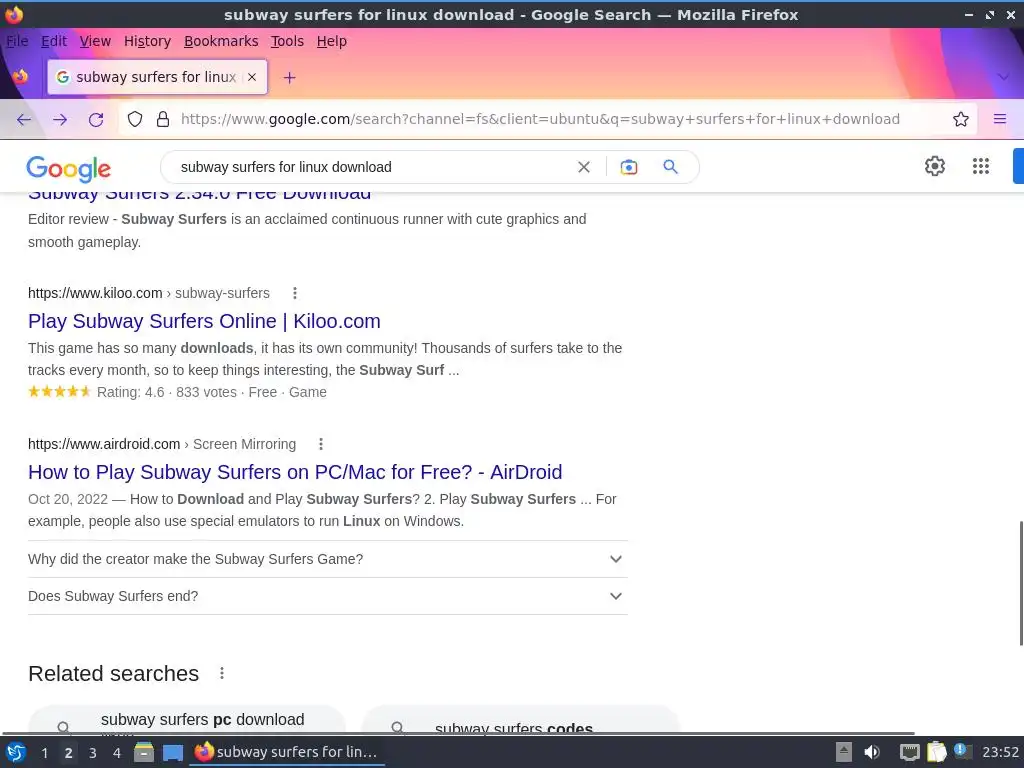Click three dots beside Related searches
Screen dimensions: 1024x768
click(x=222, y=673)
